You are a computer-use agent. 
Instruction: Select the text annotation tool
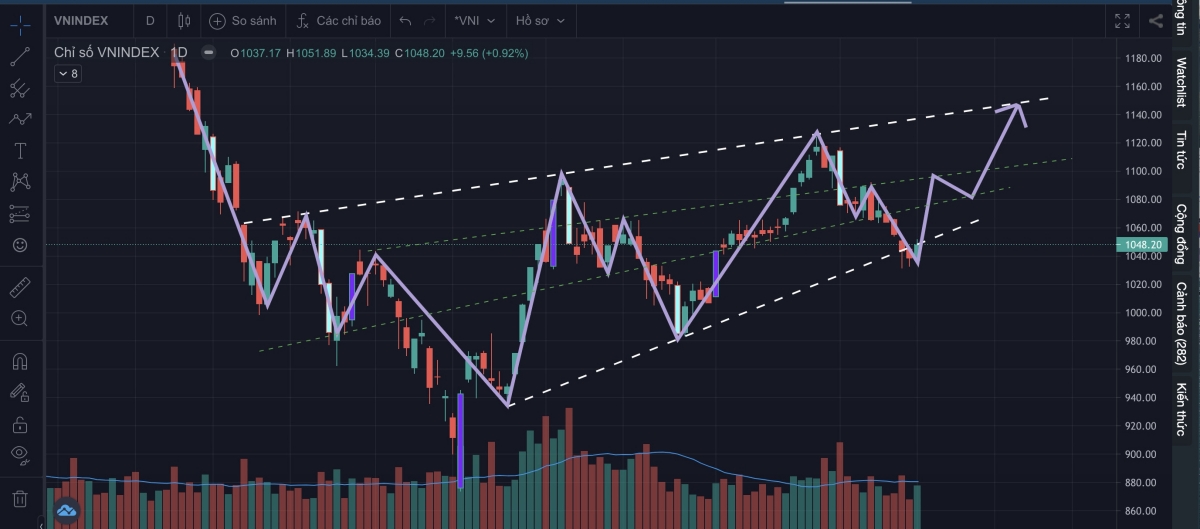(19, 151)
